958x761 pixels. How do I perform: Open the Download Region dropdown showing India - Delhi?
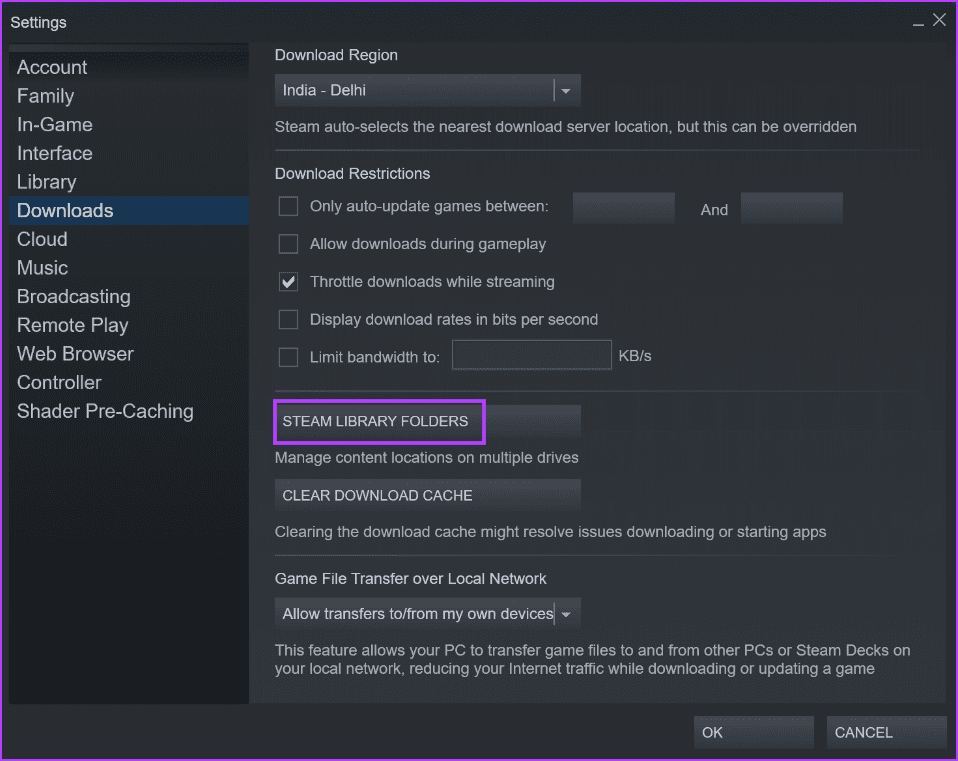point(428,90)
